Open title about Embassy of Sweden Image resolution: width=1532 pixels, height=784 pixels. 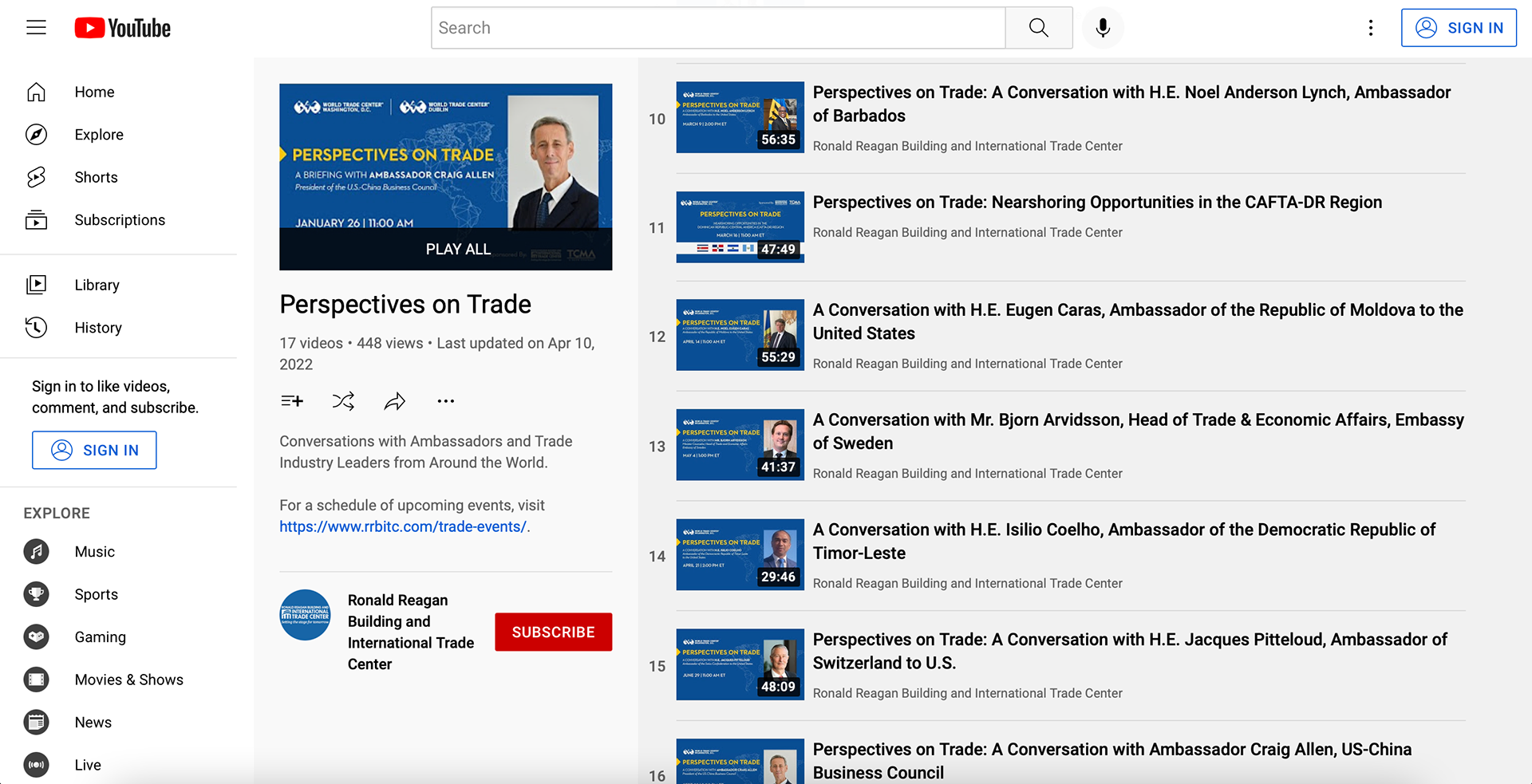pos(1138,431)
